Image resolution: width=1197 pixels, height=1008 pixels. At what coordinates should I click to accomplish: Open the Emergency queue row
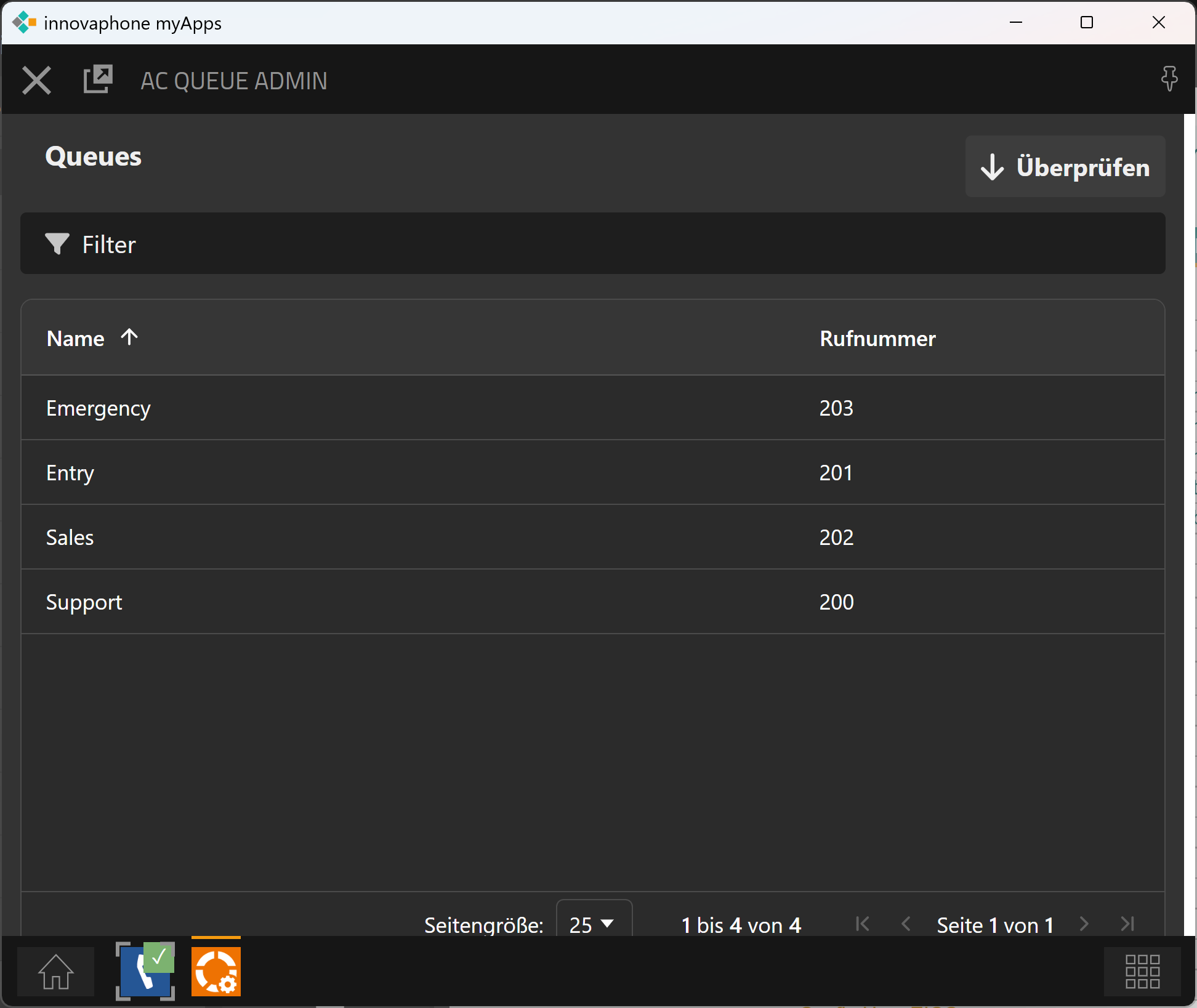(99, 408)
